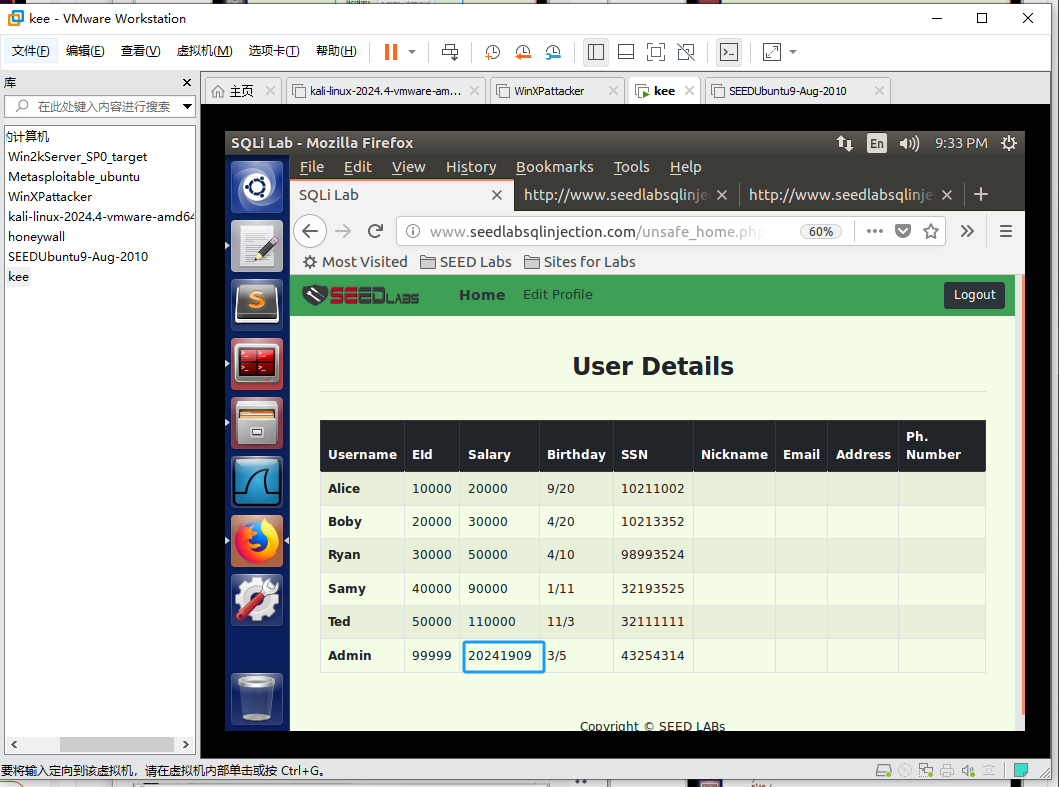The width and height of the screenshot is (1059, 787).
Task: Launch Wireshark from the dock
Action: [257, 482]
